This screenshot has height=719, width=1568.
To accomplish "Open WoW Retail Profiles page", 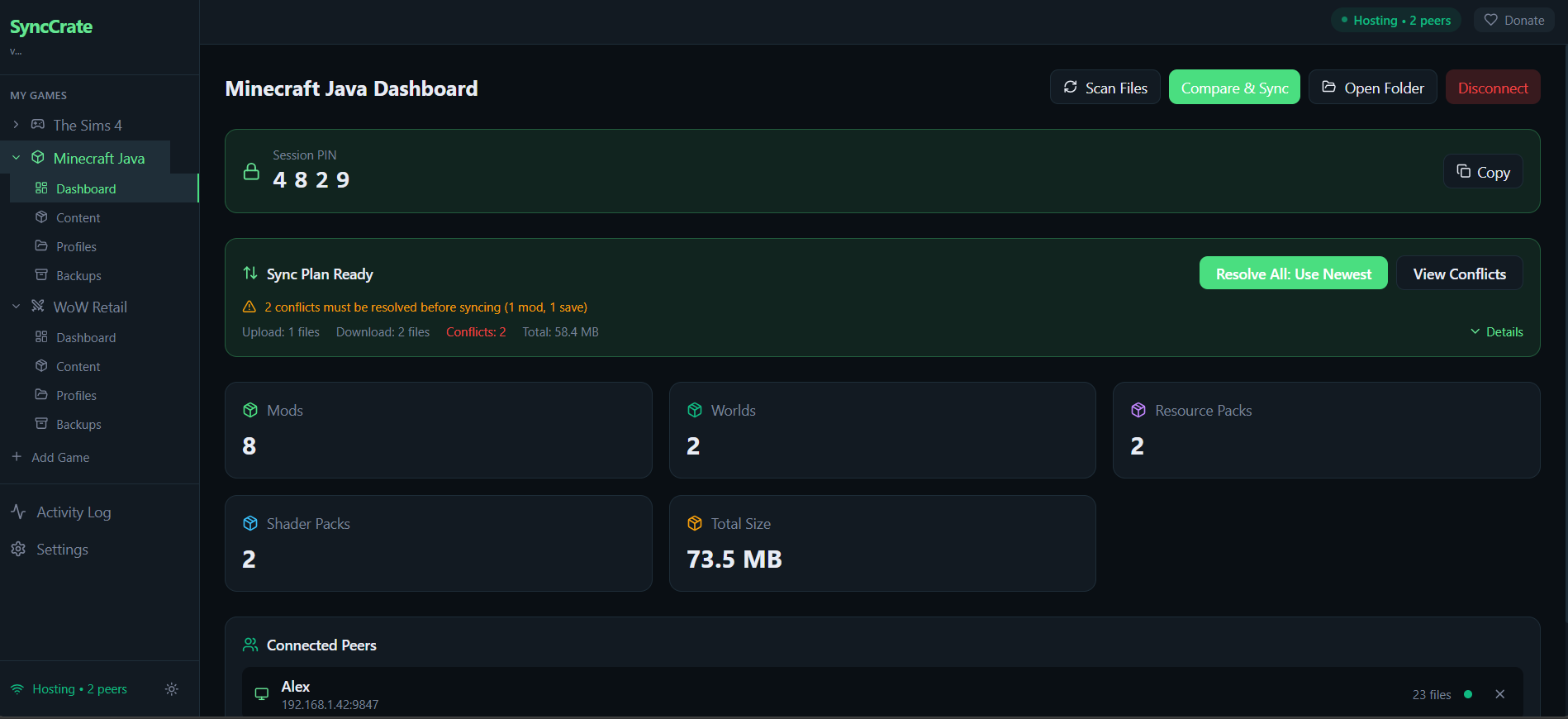I will (76, 396).
